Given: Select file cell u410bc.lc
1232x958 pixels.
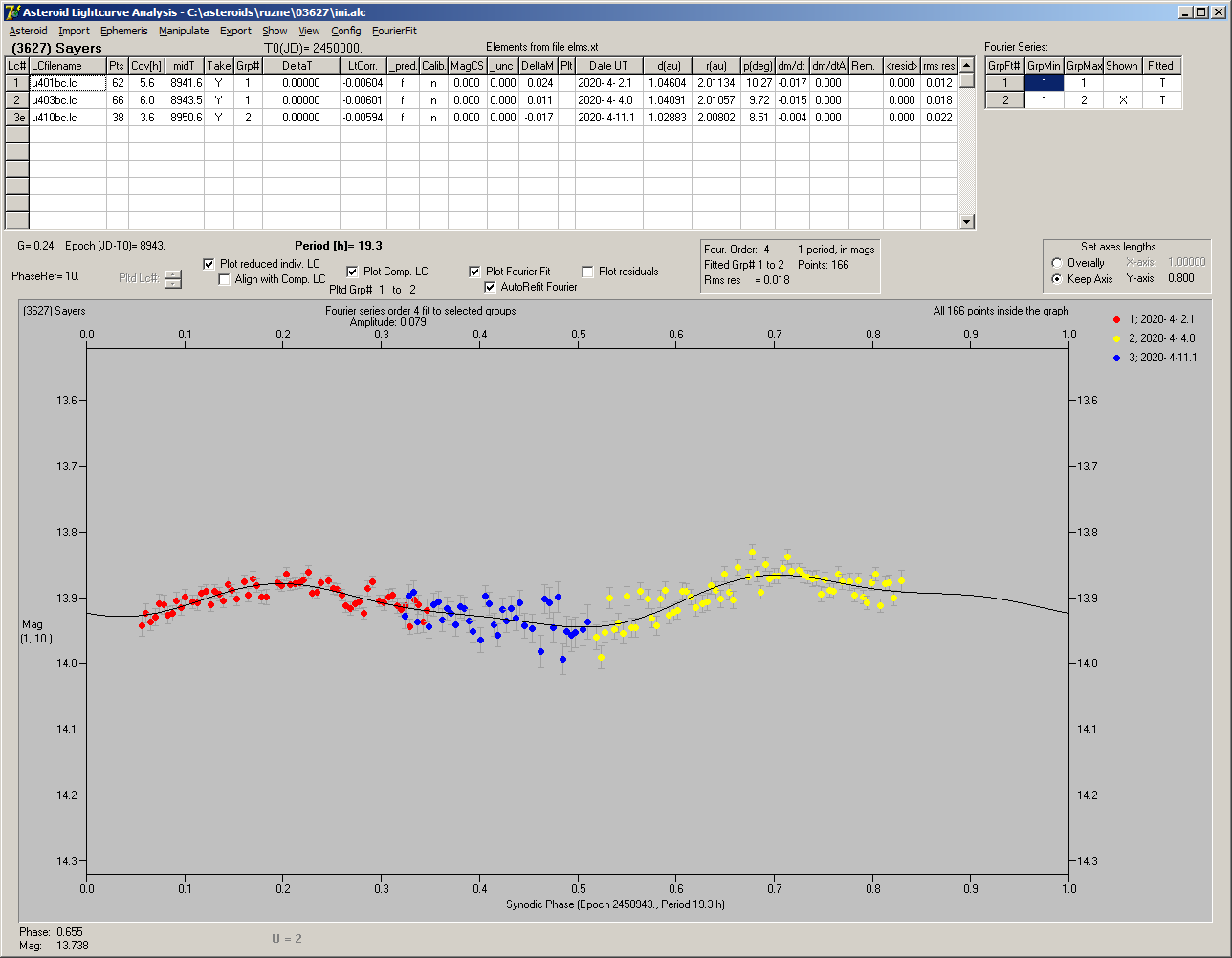Looking at the screenshot, I should point(67,117).
